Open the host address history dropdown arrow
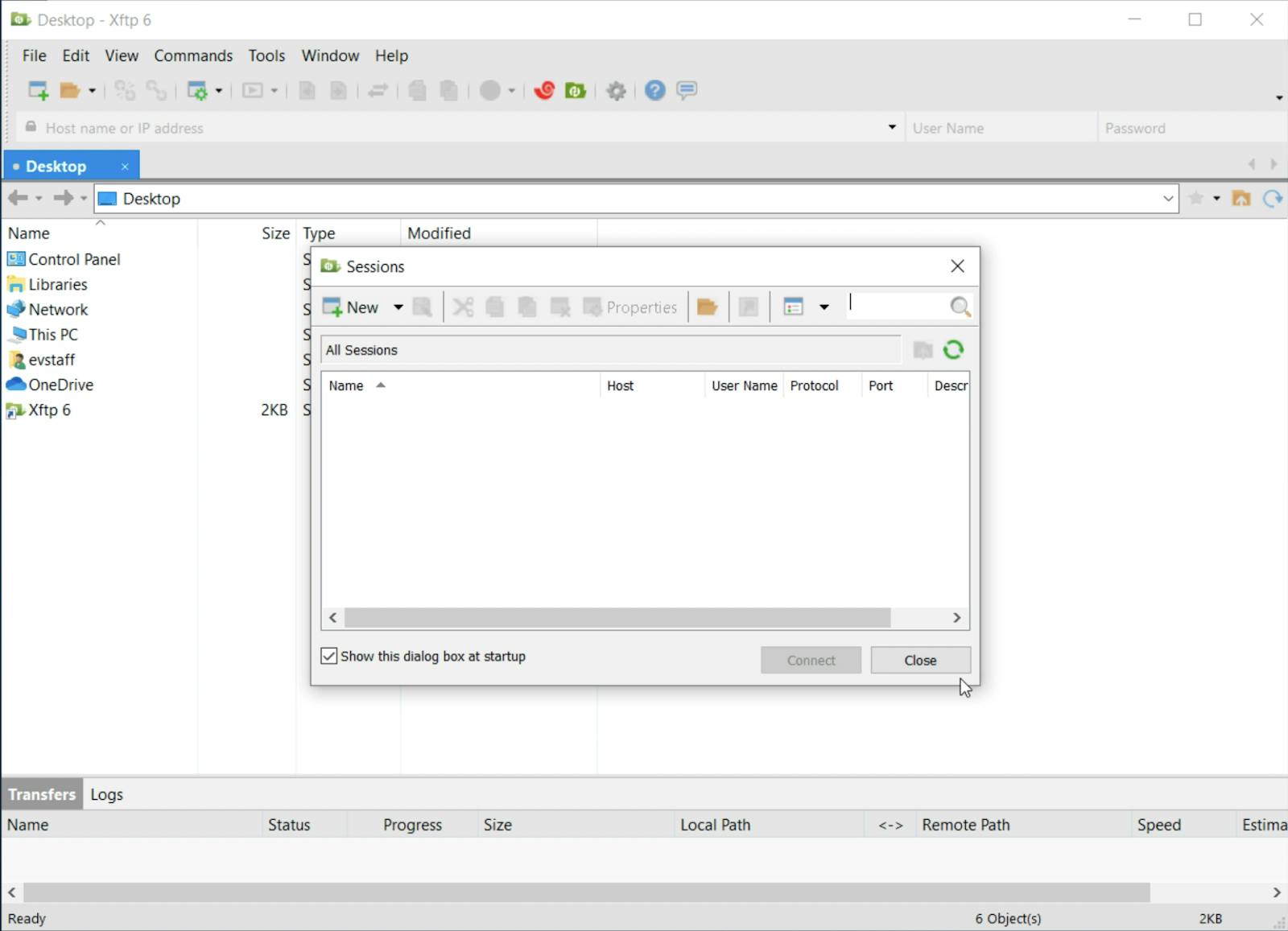The height and width of the screenshot is (931, 1288). 892,127
